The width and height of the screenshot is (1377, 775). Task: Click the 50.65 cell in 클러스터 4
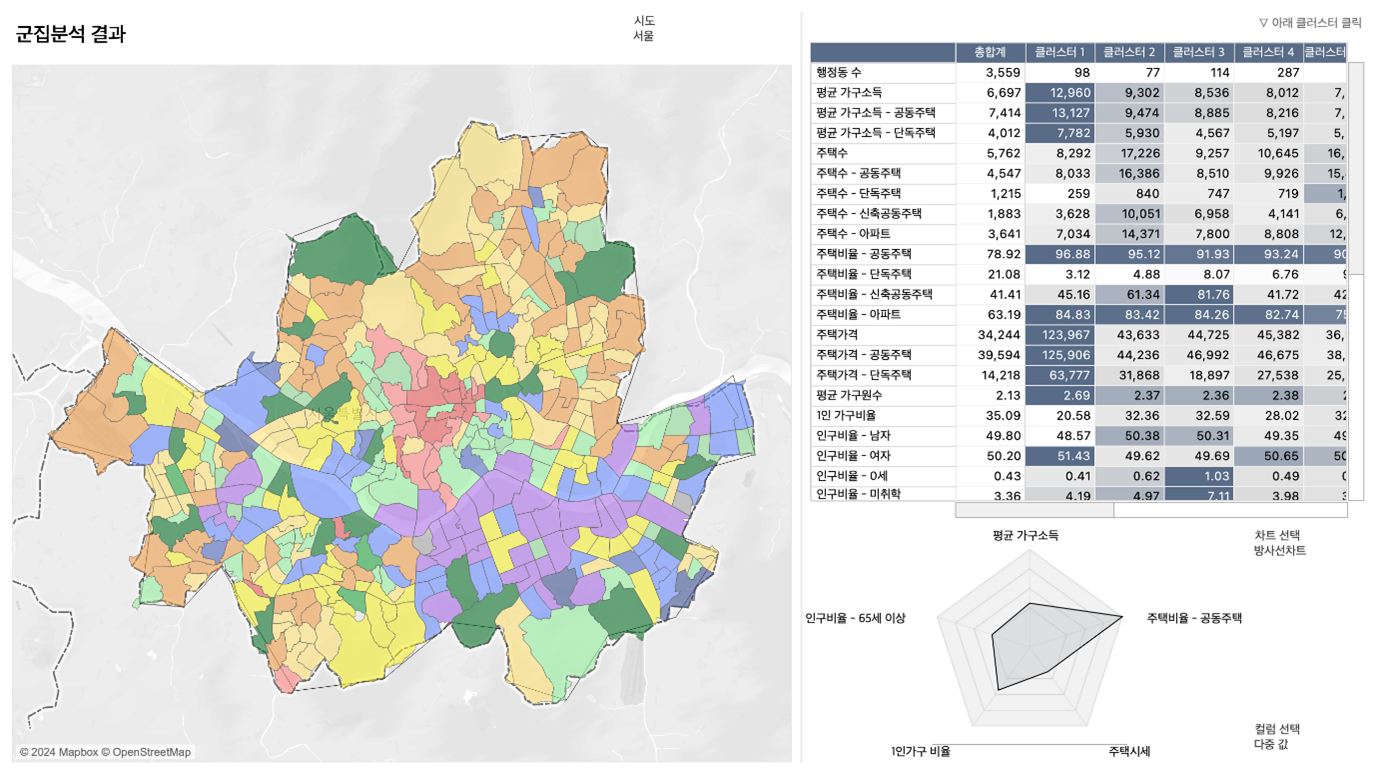click(x=1267, y=456)
